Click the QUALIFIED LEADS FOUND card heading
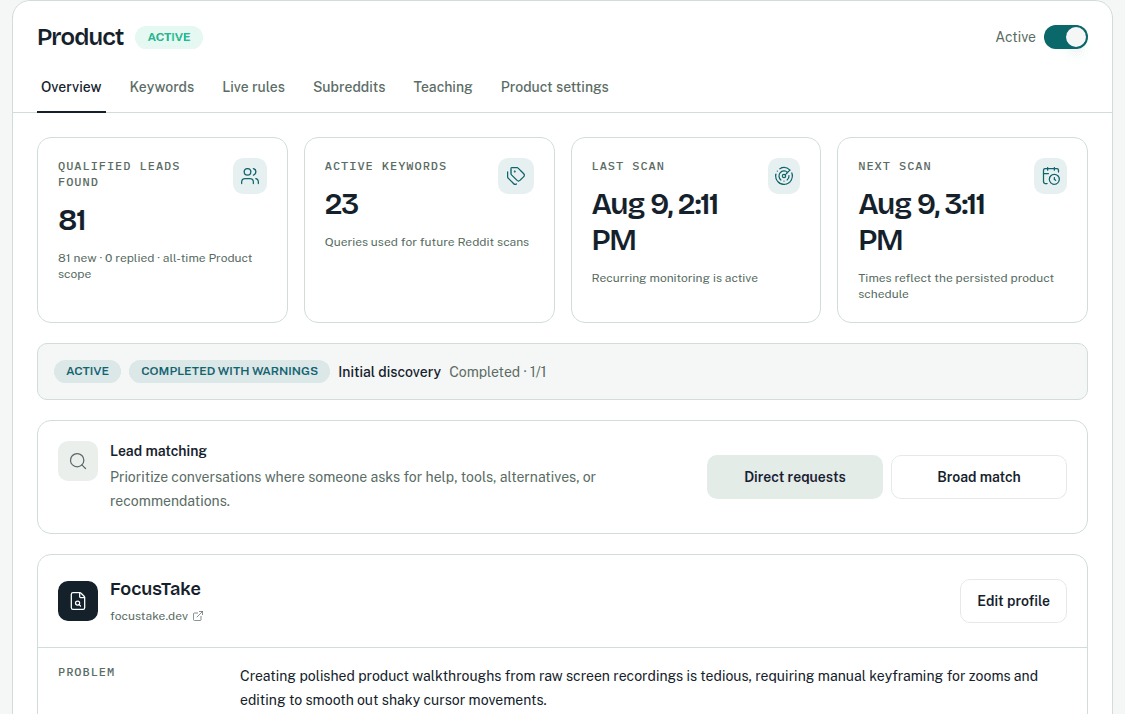The height and width of the screenshot is (714, 1125). click(118, 174)
